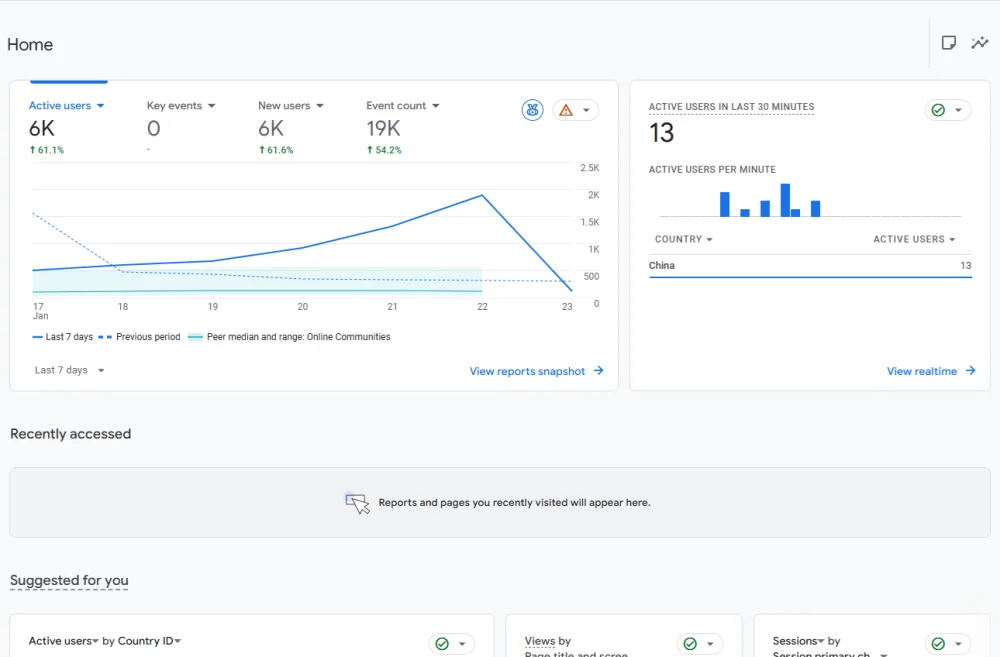Screen dimensions: 1000x657
Task: Click Country ID card green checkmark
Action: tap(451, 644)
